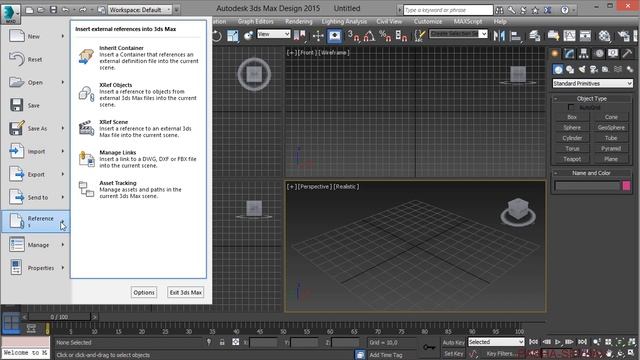Toggle the 3D Snaps icon
The height and width of the screenshot is (360, 640).
(353, 36)
